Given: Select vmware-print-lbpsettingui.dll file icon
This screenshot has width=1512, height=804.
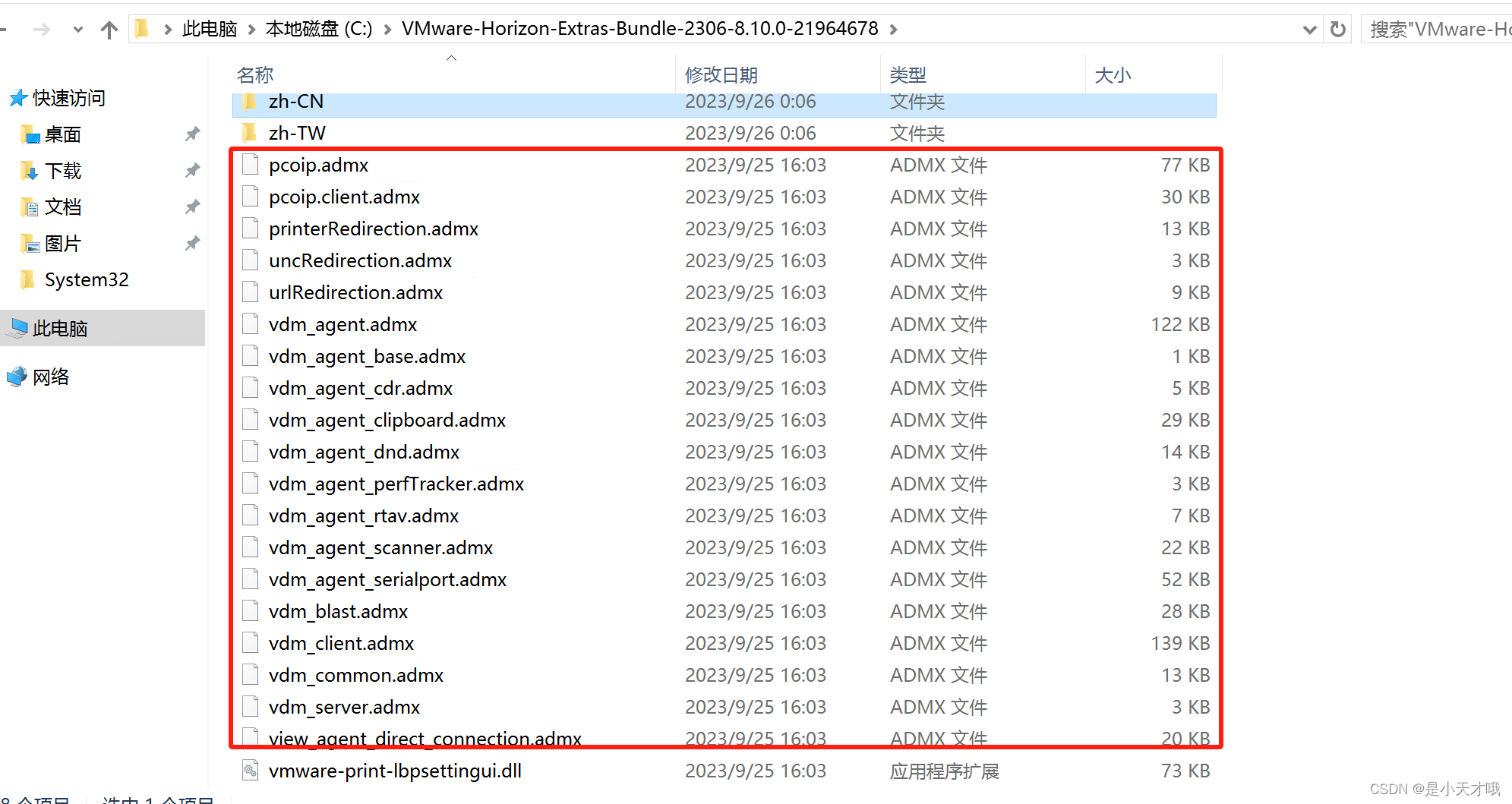Looking at the screenshot, I should coord(250,771).
